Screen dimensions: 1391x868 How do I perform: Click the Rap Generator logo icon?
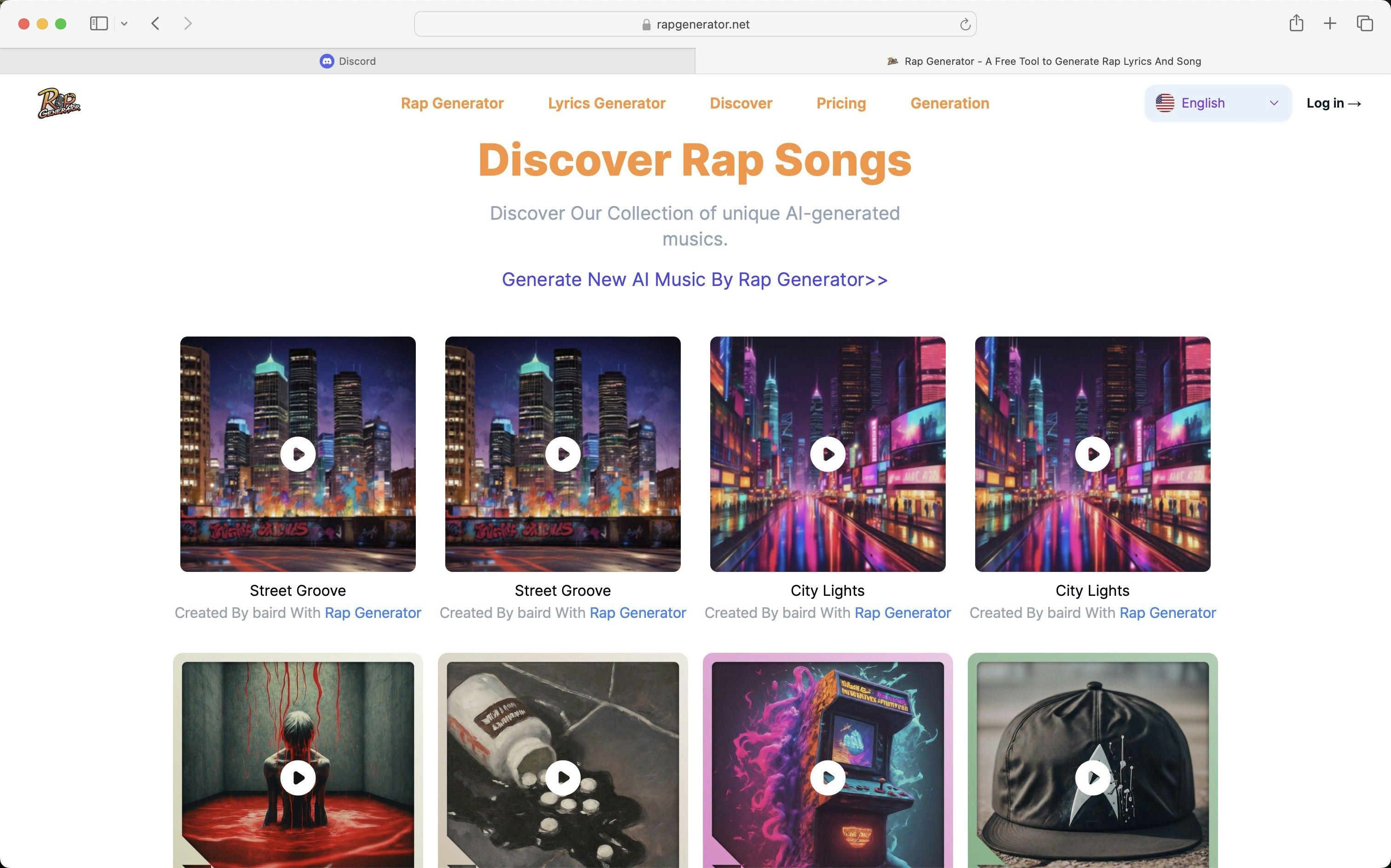58,103
